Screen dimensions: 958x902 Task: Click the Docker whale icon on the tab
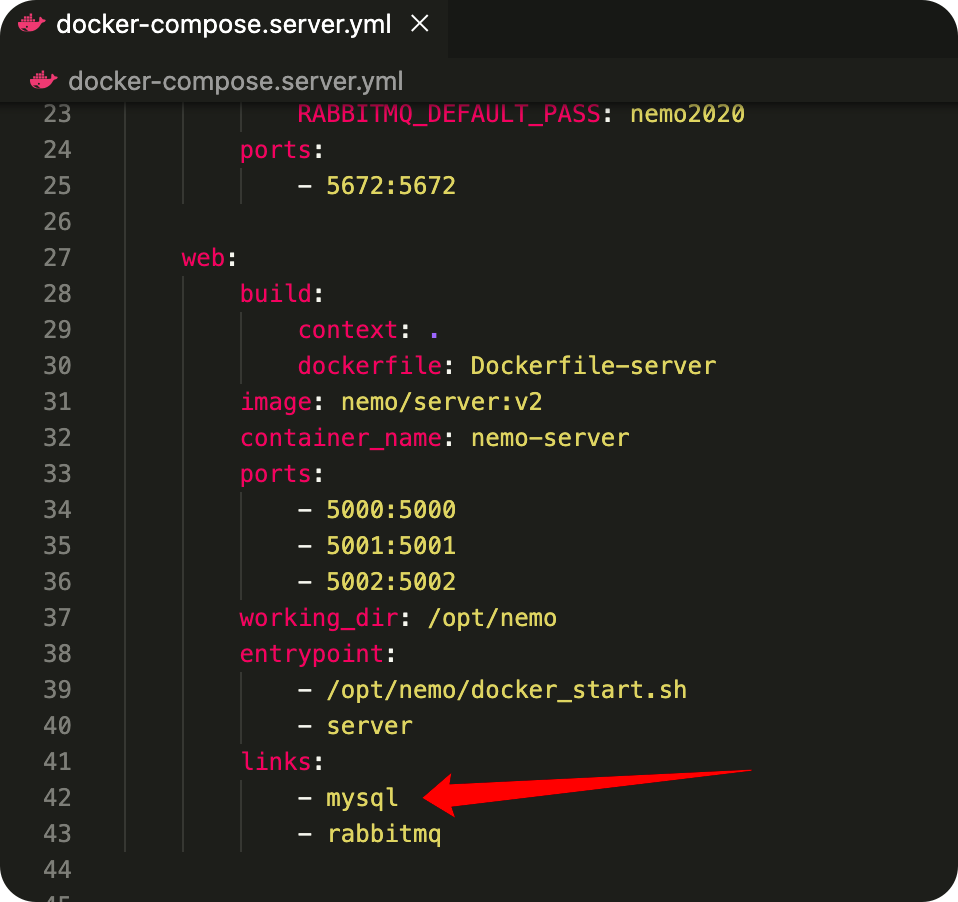tap(30, 24)
